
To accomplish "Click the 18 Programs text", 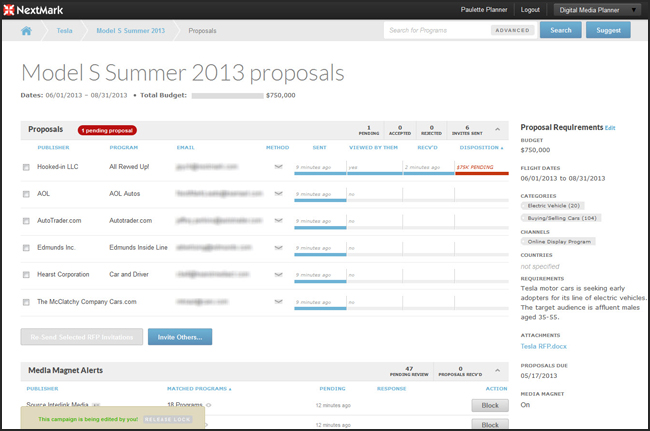I will (185, 404).
